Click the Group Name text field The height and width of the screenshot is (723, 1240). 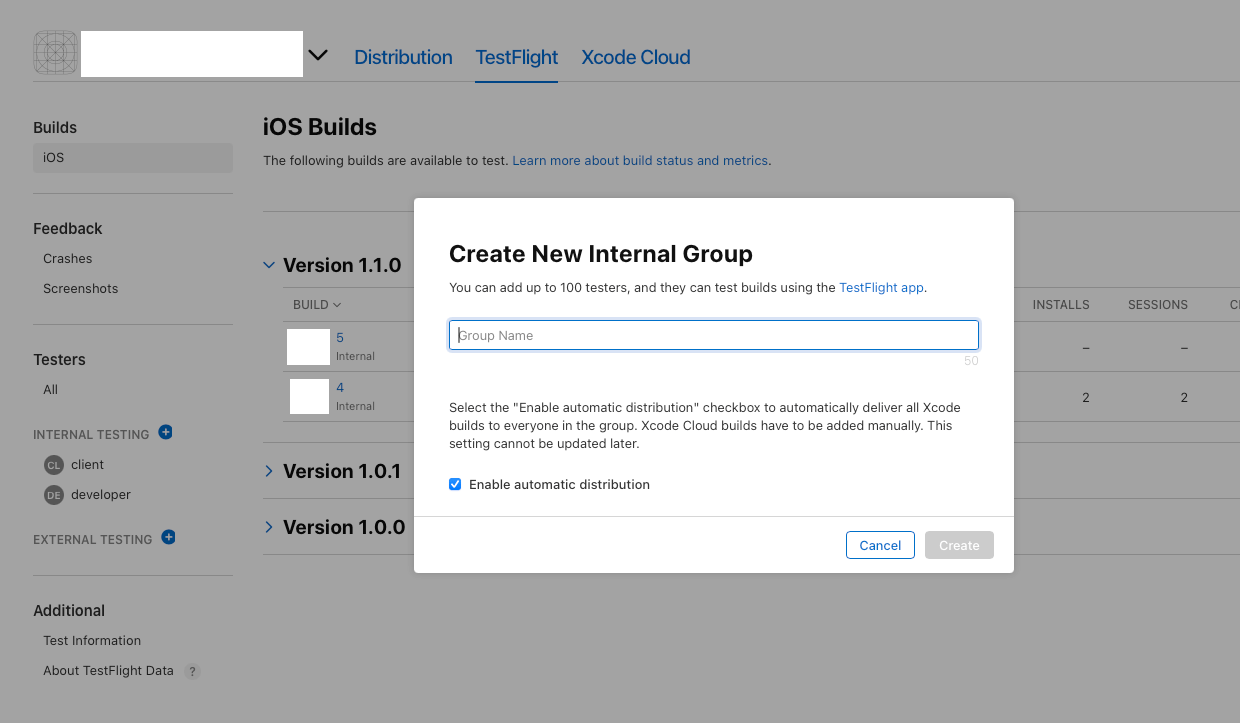(x=713, y=335)
